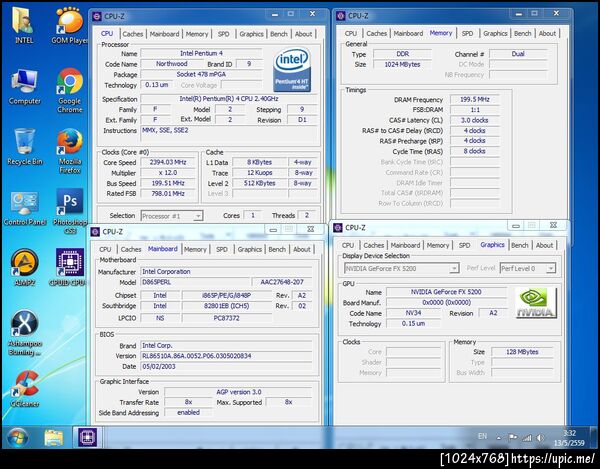This screenshot has height=469, width=600.
Task: Switch to SPD tab in the Mainboard window
Action: [x=222, y=249]
